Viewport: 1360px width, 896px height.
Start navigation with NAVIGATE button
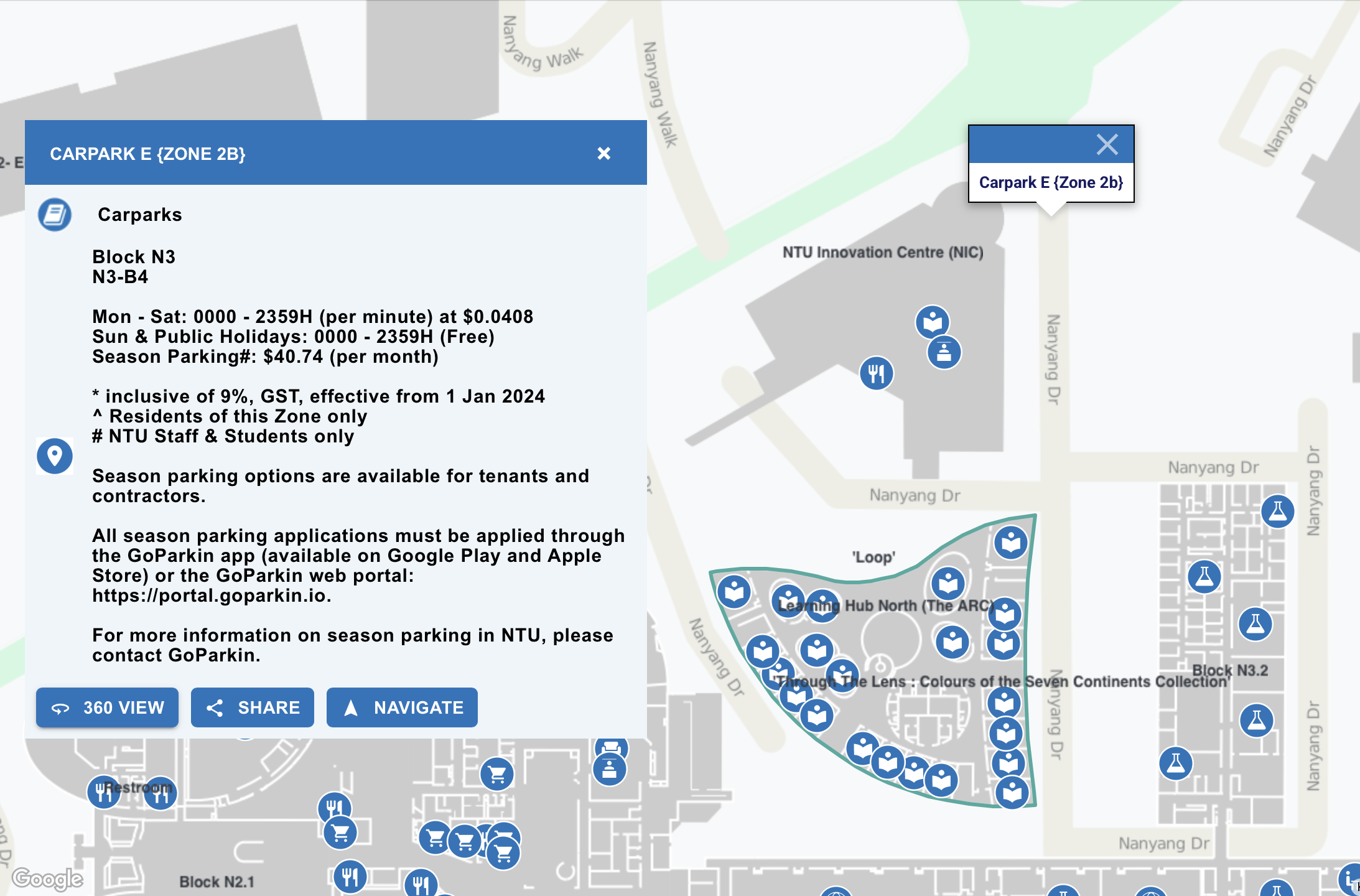coord(402,707)
